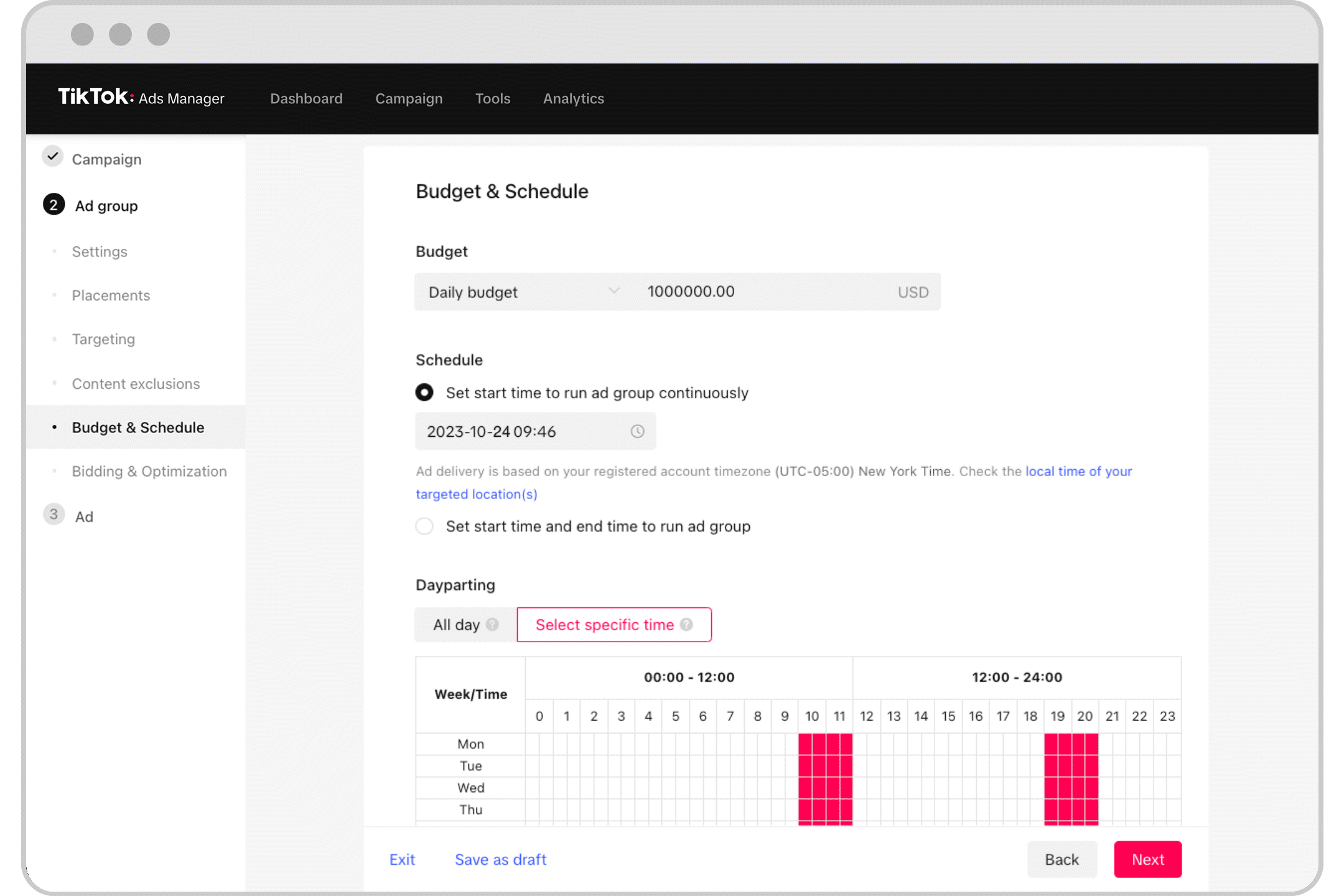Open local time of your targeted locations link
This screenshot has height=896, width=1344.
[x=1078, y=471]
